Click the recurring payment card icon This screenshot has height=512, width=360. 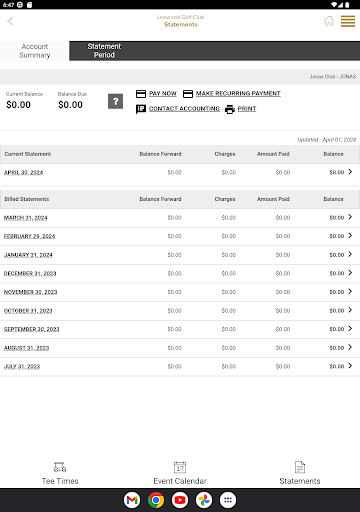point(188,94)
